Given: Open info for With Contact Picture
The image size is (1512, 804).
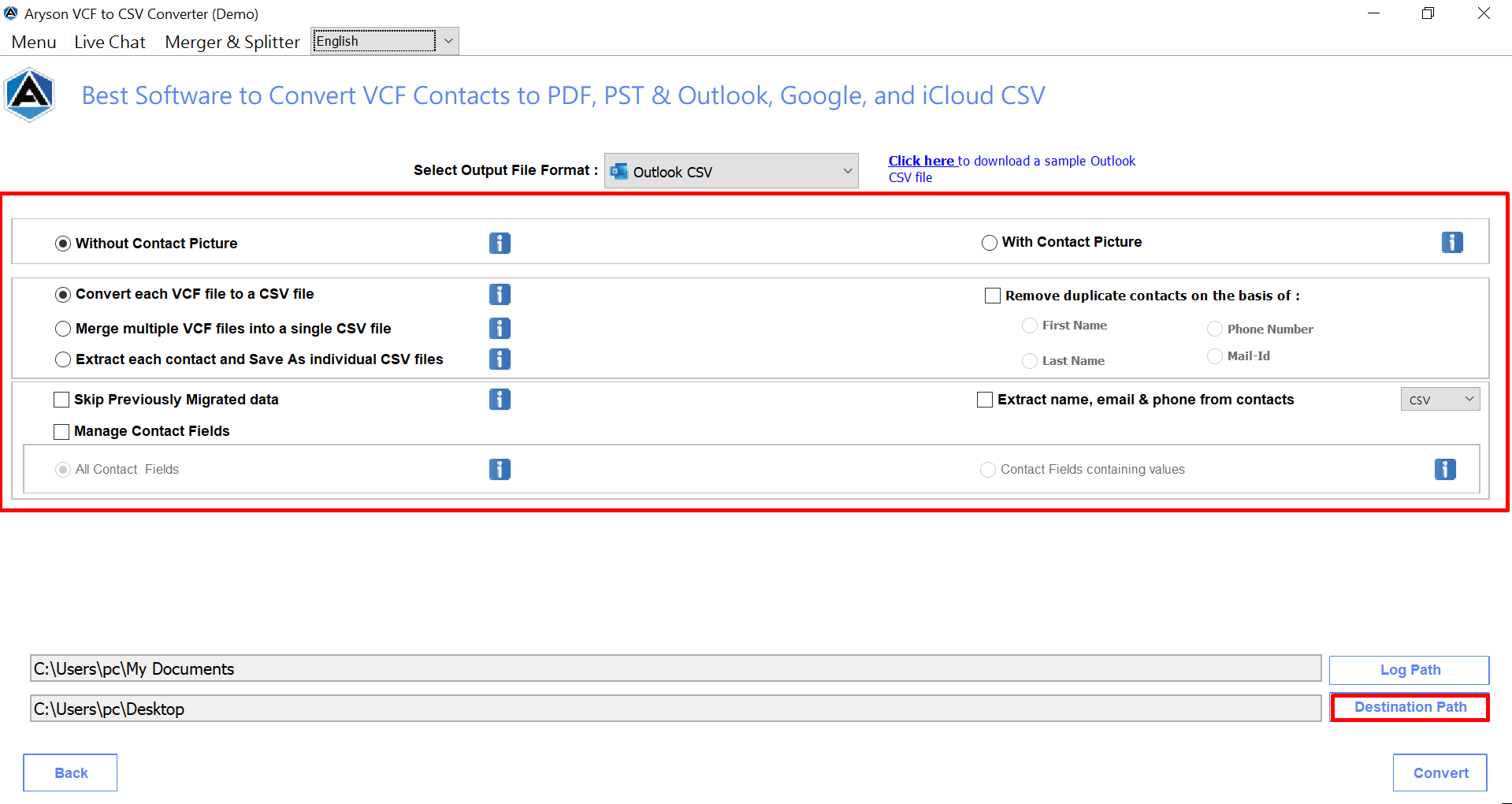Looking at the screenshot, I should coord(1452,242).
